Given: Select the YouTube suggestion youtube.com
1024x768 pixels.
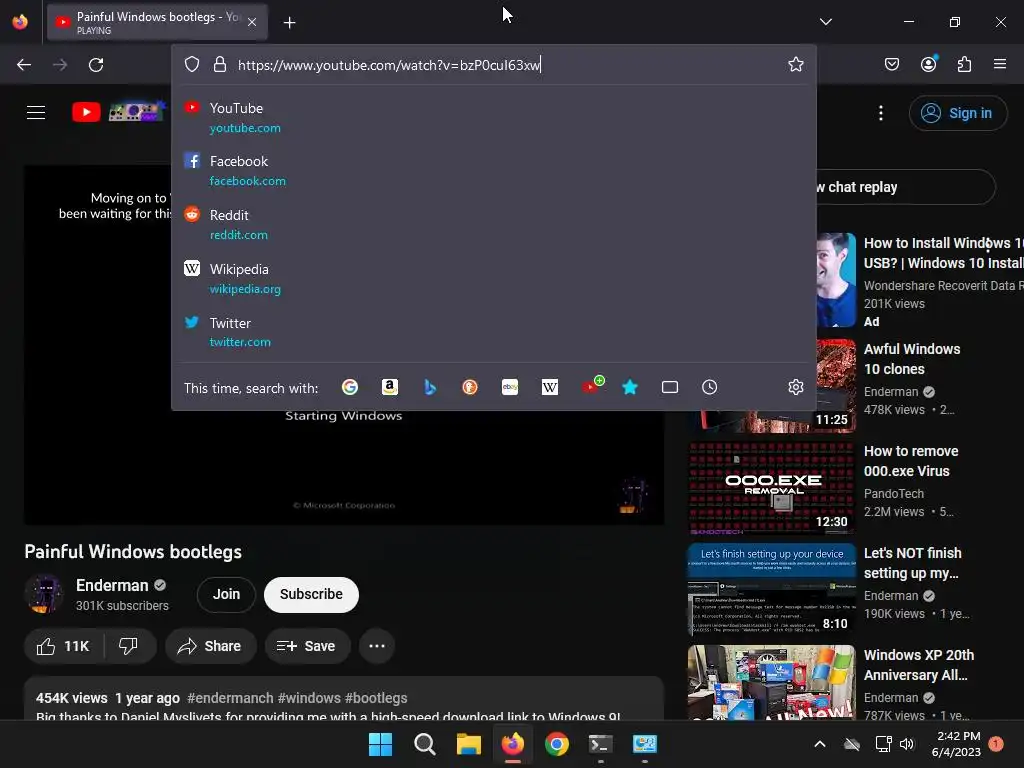Looking at the screenshot, I should pyautogui.click(x=493, y=118).
